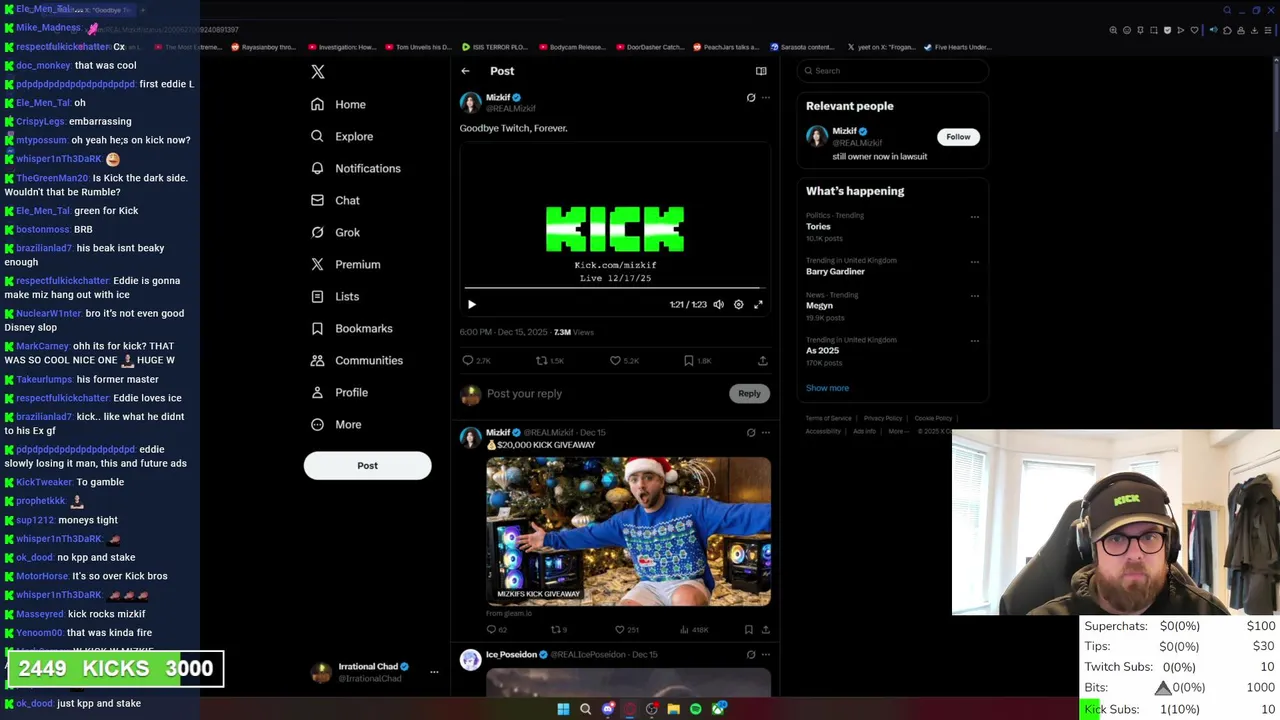The width and height of the screenshot is (1280, 720).
Task: Open the Irrational Chad account switcher
Action: tap(375, 672)
